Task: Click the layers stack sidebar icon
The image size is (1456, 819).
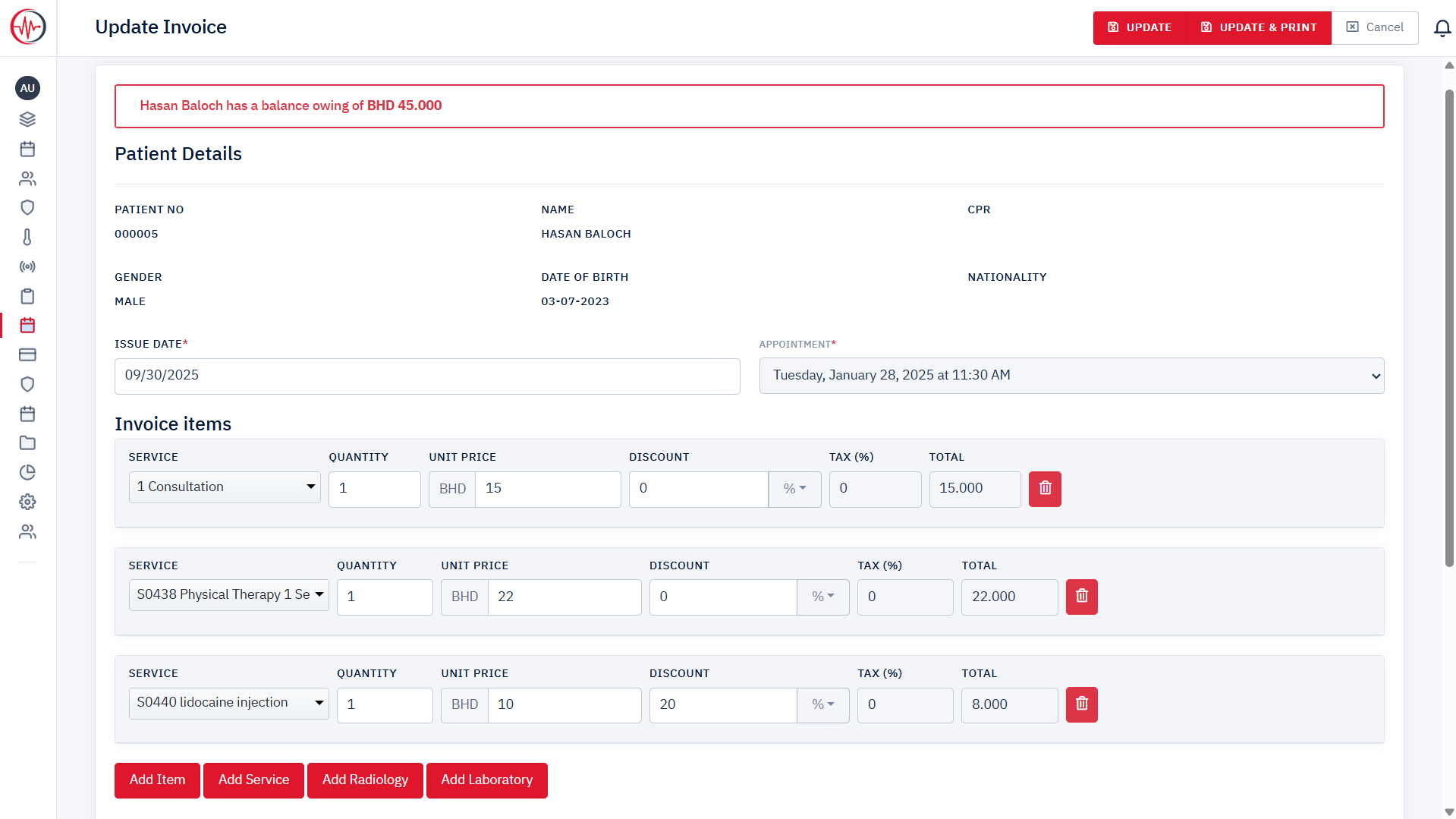Action: tap(27, 119)
